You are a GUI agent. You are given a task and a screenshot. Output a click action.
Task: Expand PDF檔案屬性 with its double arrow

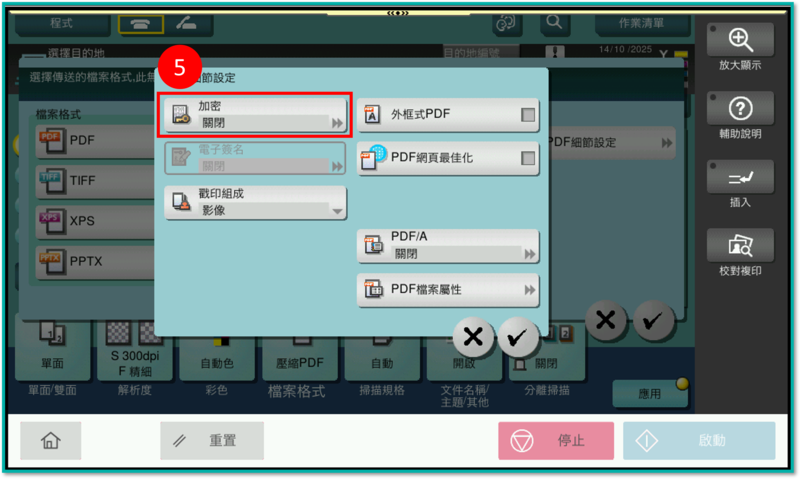coord(530,290)
